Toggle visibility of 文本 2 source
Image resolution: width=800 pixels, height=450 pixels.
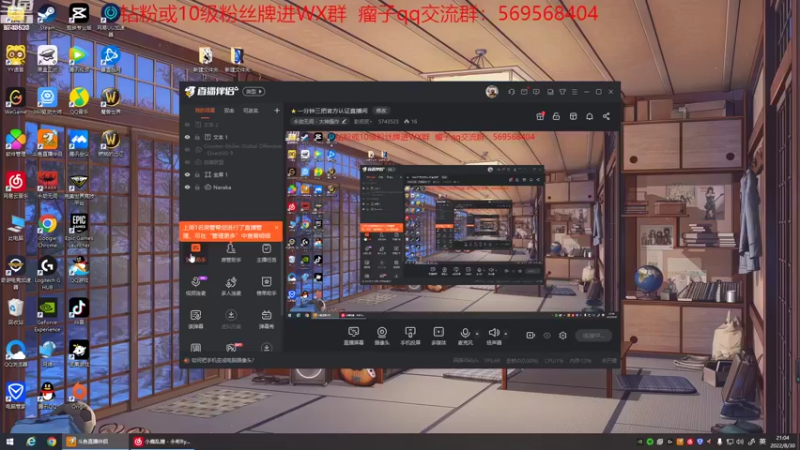tap(187, 124)
